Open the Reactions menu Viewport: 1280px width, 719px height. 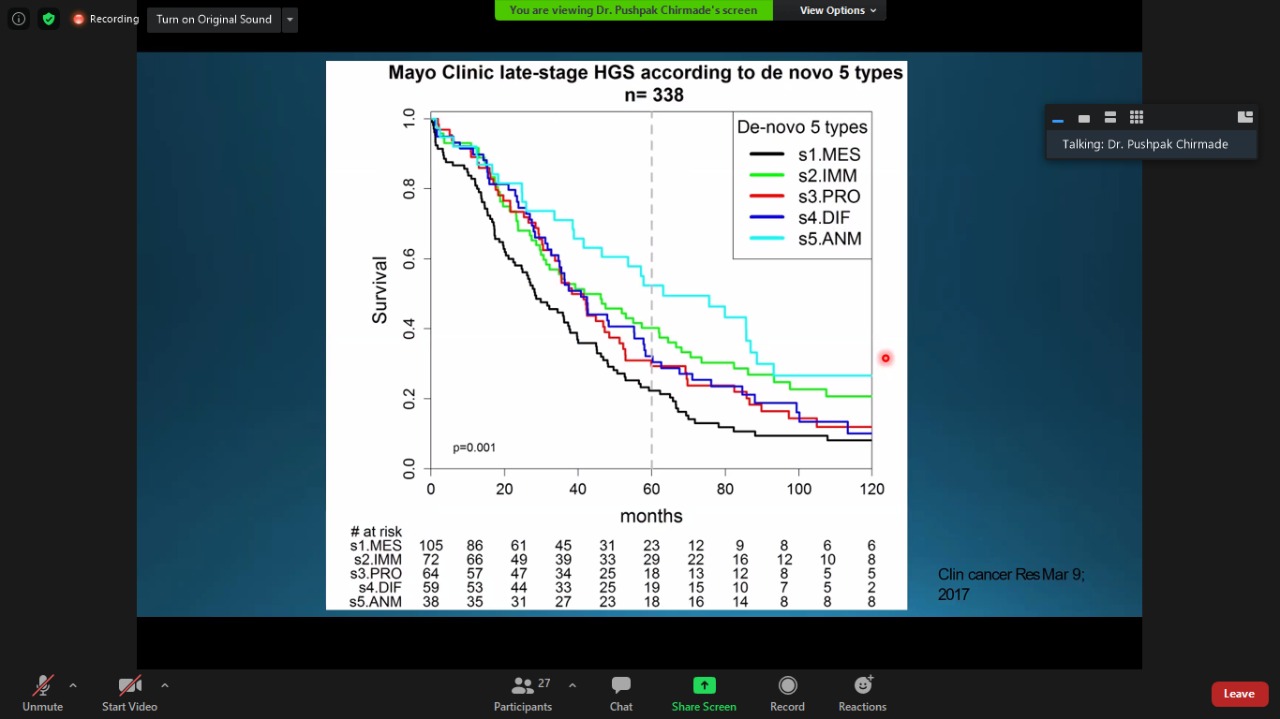click(862, 693)
